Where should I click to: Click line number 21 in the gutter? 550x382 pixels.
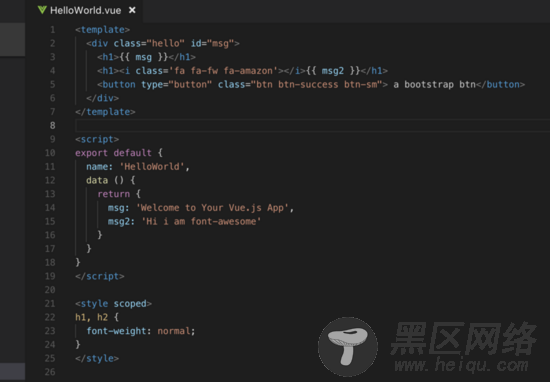click(50, 303)
